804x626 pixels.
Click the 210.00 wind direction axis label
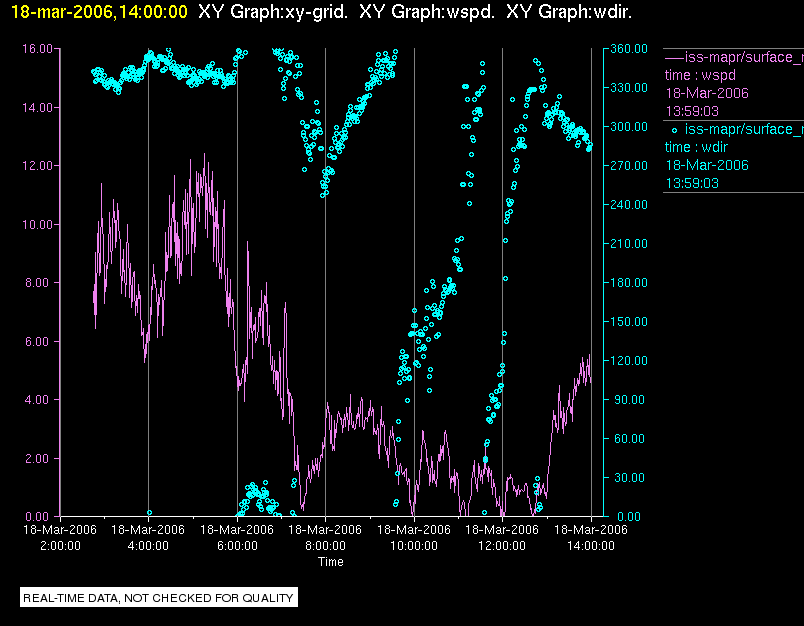(x=629, y=244)
